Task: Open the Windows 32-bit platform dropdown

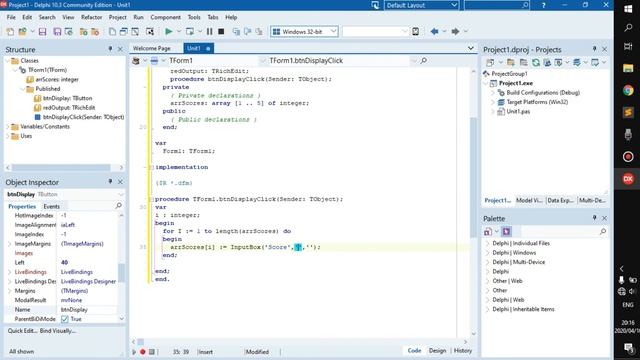Action: tap(333, 31)
